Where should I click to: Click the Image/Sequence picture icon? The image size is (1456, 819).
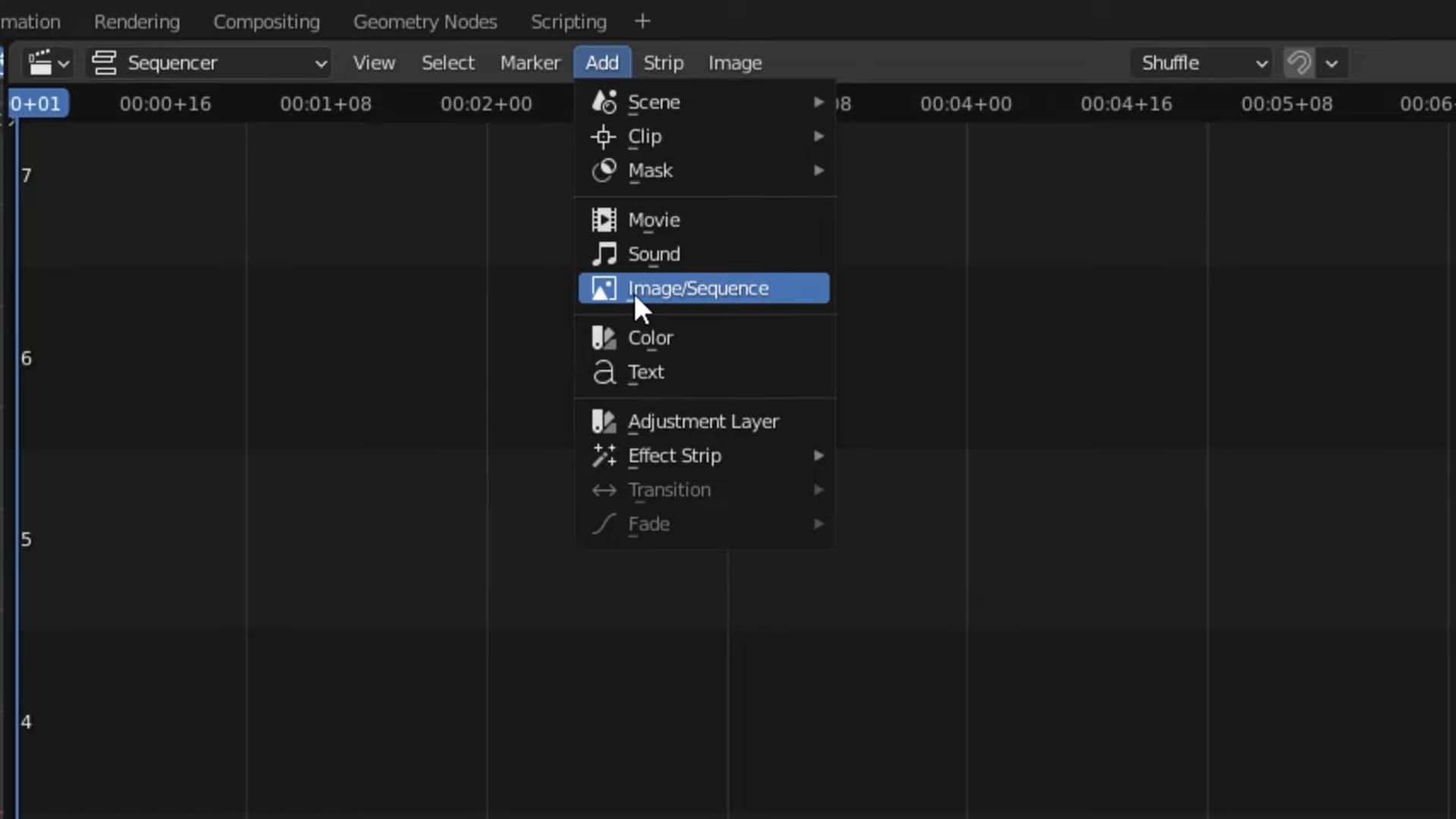click(x=604, y=288)
